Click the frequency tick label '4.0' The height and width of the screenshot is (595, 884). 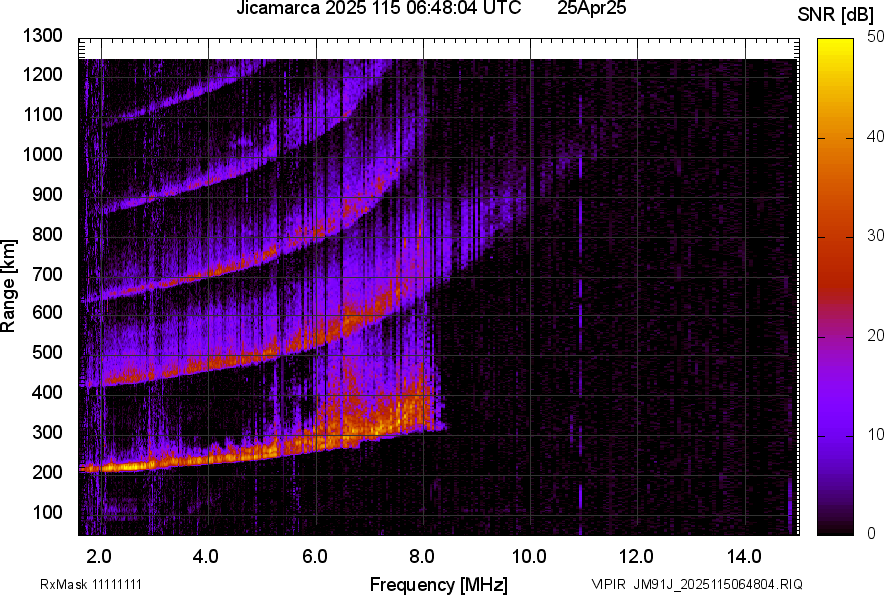tap(206, 557)
